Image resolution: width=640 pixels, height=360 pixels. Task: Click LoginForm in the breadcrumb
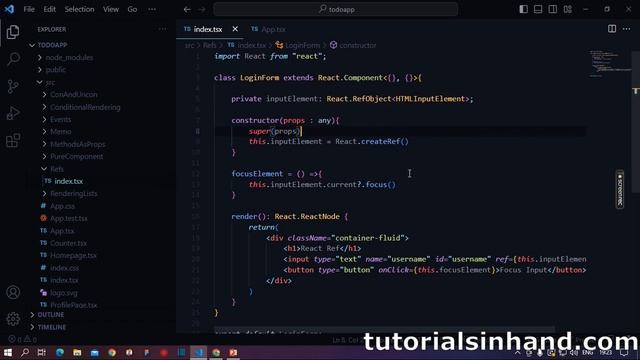tap(302, 45)
